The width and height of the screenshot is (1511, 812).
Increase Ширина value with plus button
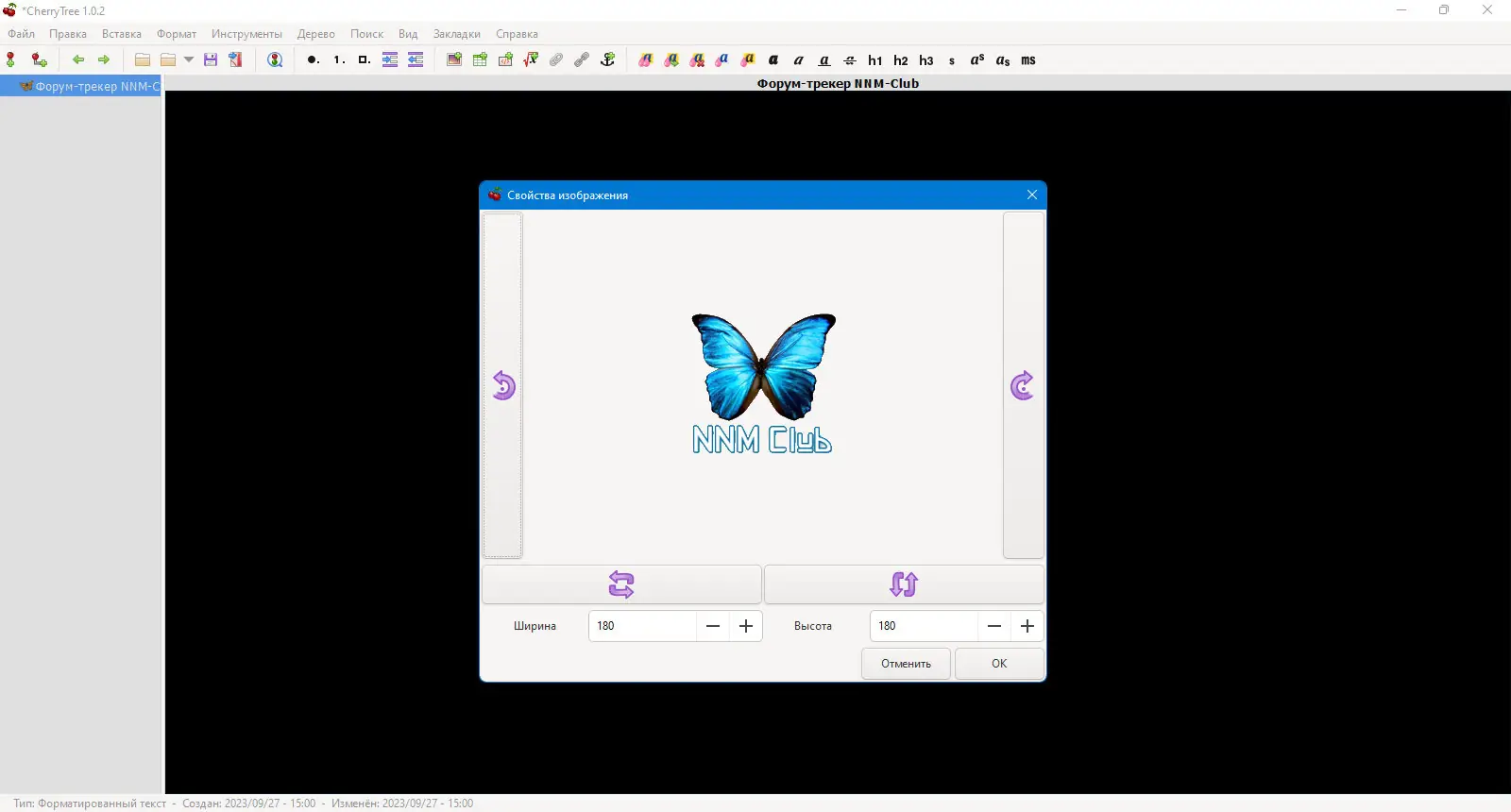(746, 626)
